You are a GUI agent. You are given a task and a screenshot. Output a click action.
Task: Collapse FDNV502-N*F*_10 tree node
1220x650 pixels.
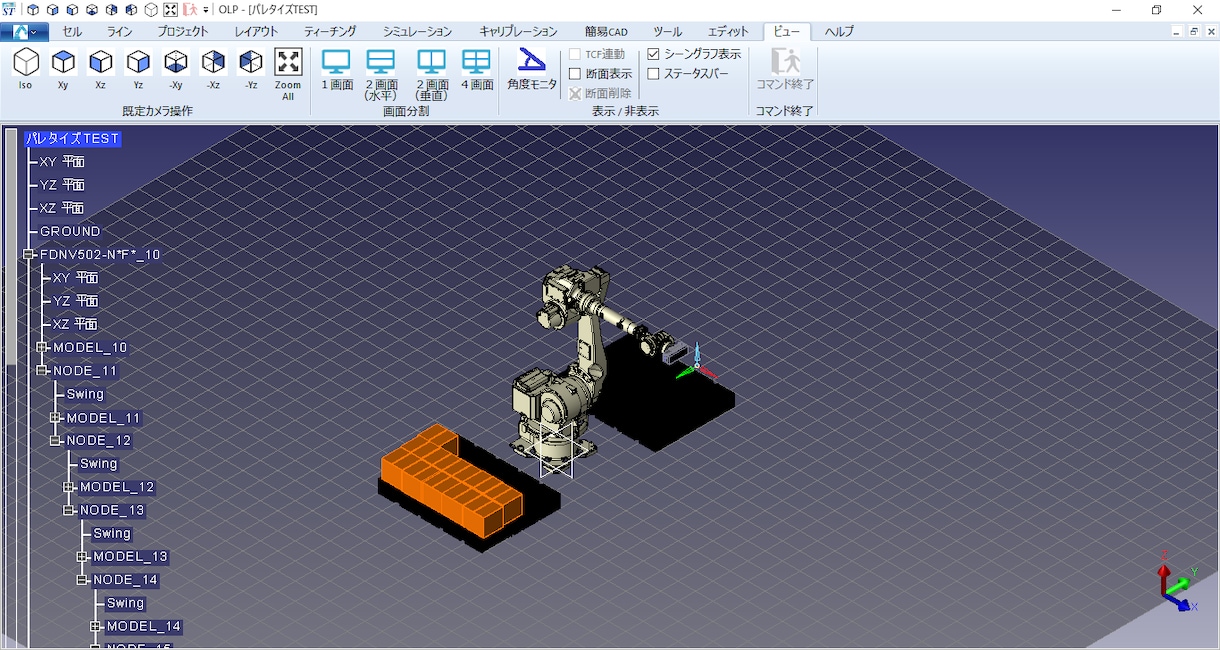pos(29,255)
